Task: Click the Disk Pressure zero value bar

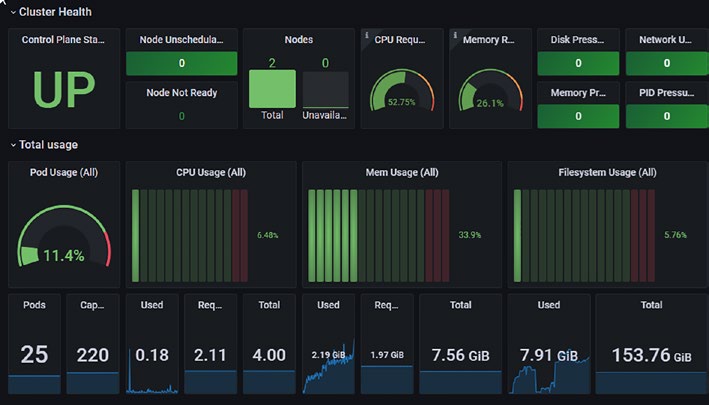Action: tap(578, 63)
